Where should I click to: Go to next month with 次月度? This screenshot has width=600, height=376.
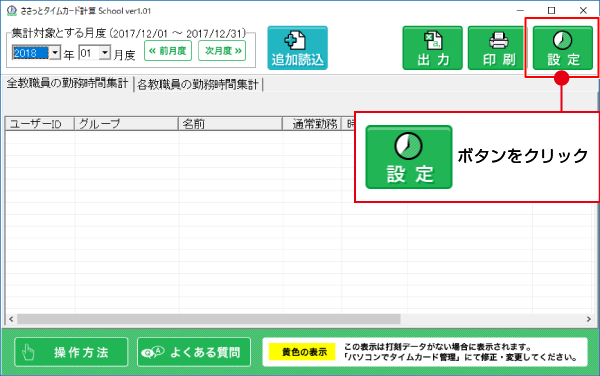222,51
